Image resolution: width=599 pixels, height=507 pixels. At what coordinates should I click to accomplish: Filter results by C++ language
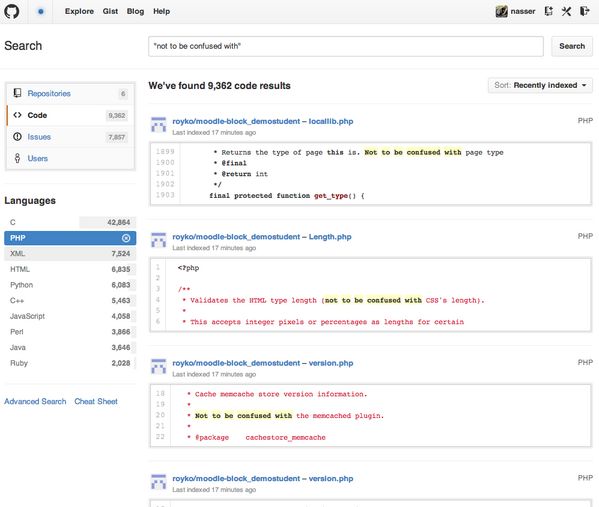pyautogui.click(x=70, y=301)
